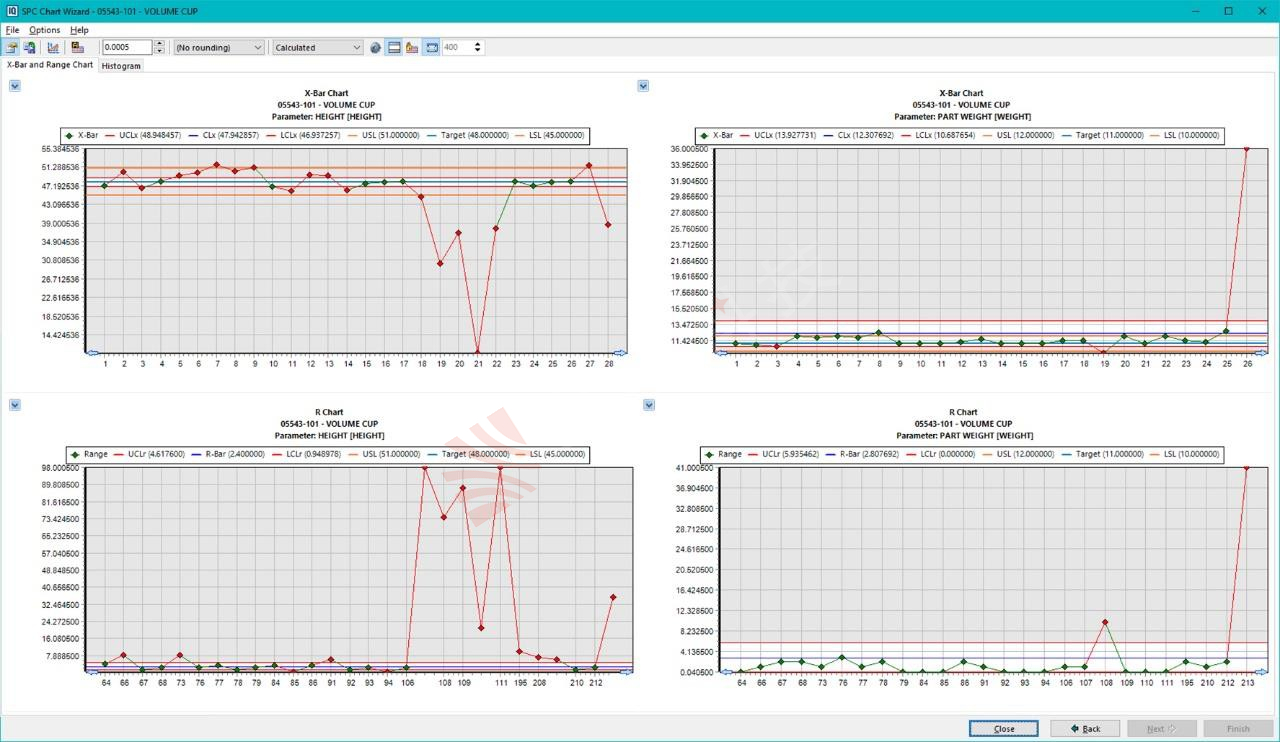Click the 0.0005 field spinner arrows
The image size is (1280, 742).
pos(158,47)
